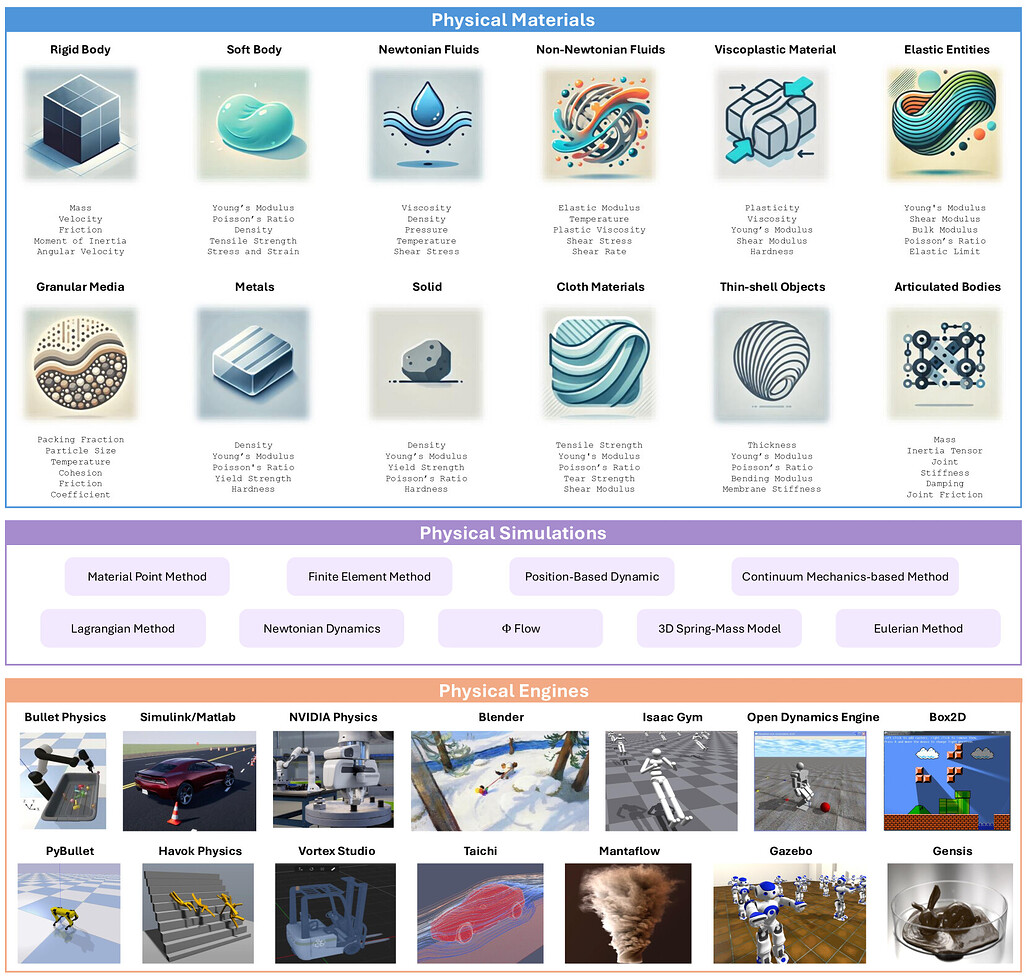Screen dimensions: 1028x980
Task: Select the Finite Element Method button
Action: (x=369, y=577)
